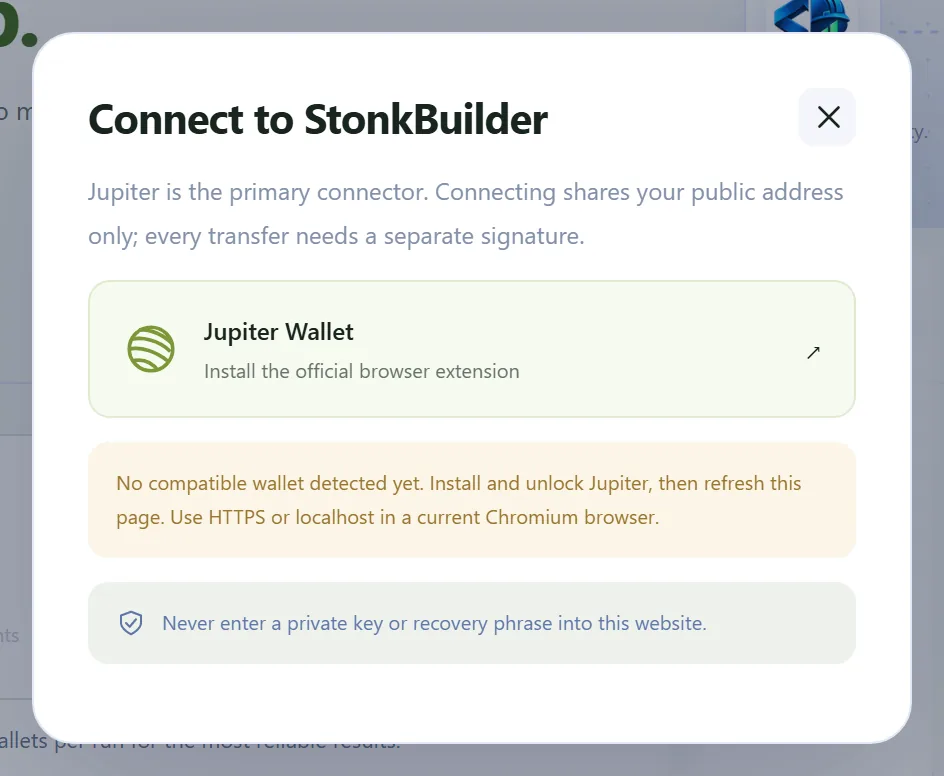Click the "Connect to StonkBuilder" heading

click(x=318, y=119)
